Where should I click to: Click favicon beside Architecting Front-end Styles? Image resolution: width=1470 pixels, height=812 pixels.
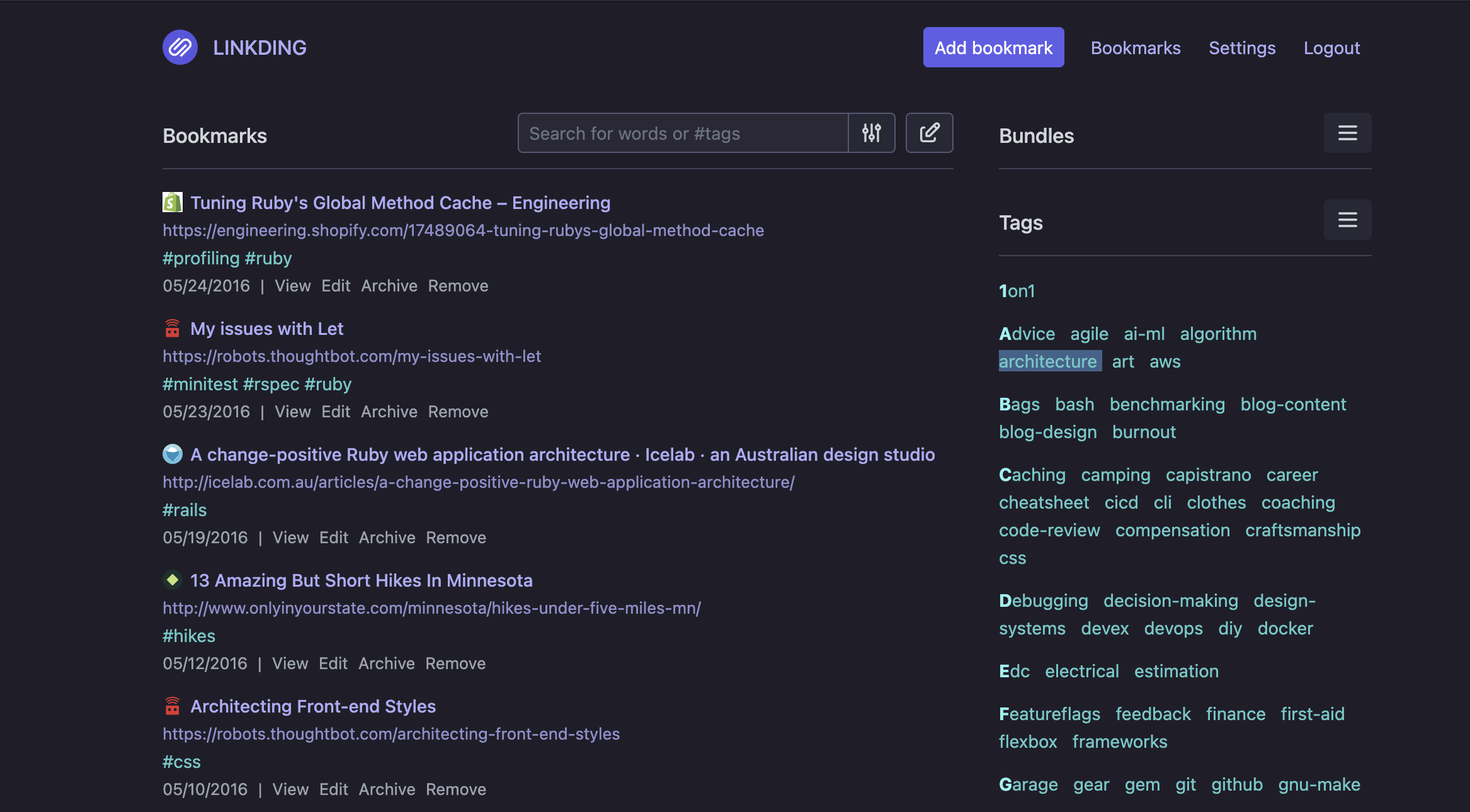click(x=172, y=706)
